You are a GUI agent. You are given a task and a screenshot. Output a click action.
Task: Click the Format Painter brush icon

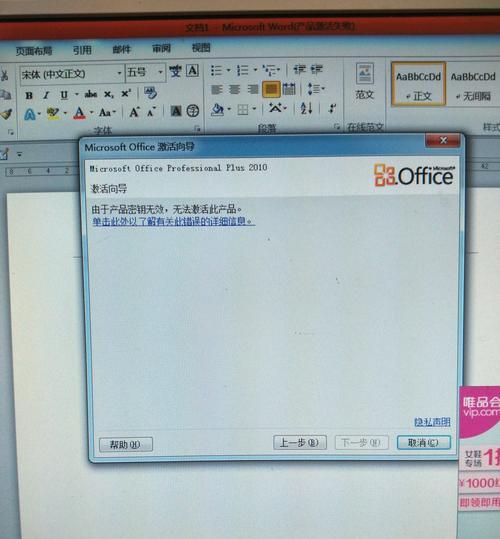[x=7, y=114]
